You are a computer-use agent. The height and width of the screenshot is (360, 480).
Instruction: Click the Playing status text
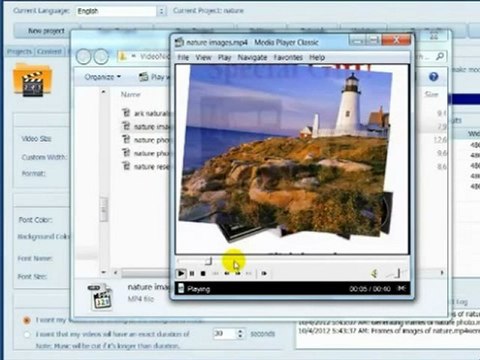[199, 289]
